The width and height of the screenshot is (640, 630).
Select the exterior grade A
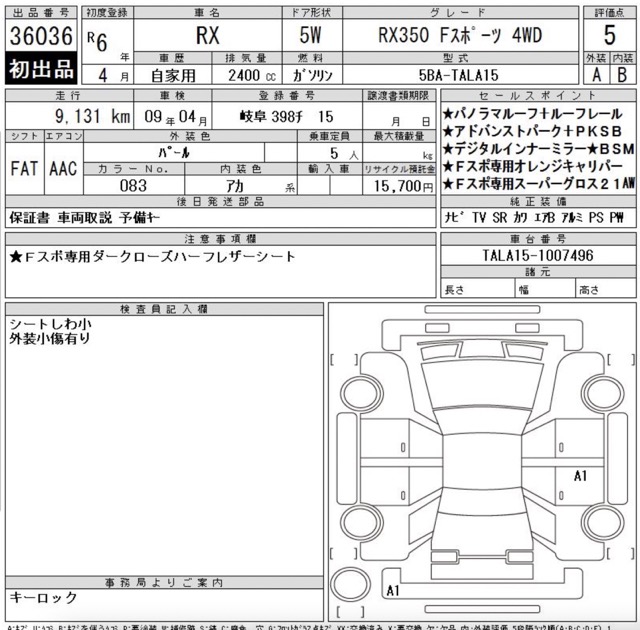596,75
